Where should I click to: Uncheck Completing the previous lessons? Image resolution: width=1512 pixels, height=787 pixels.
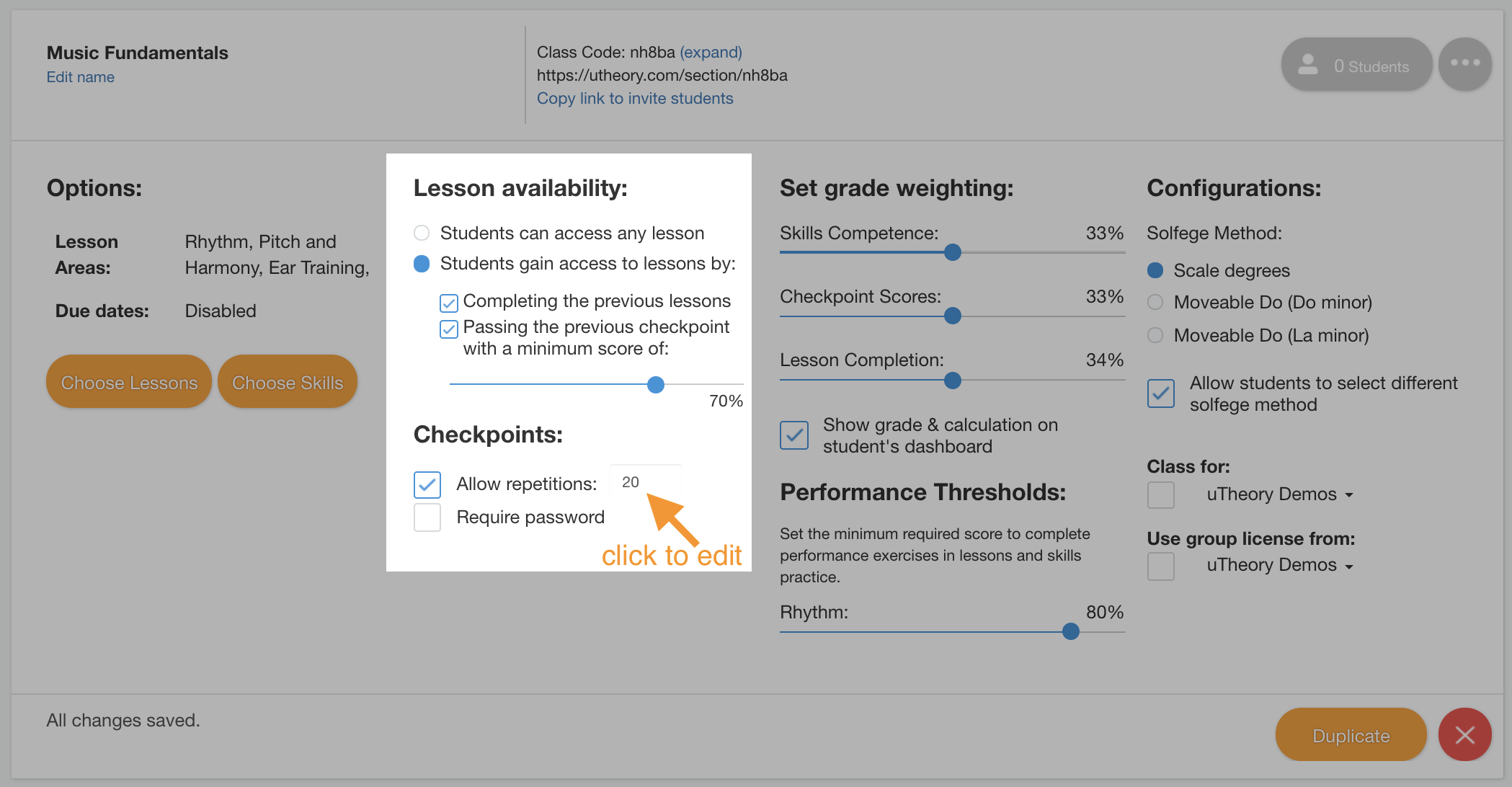pos(449,303)
